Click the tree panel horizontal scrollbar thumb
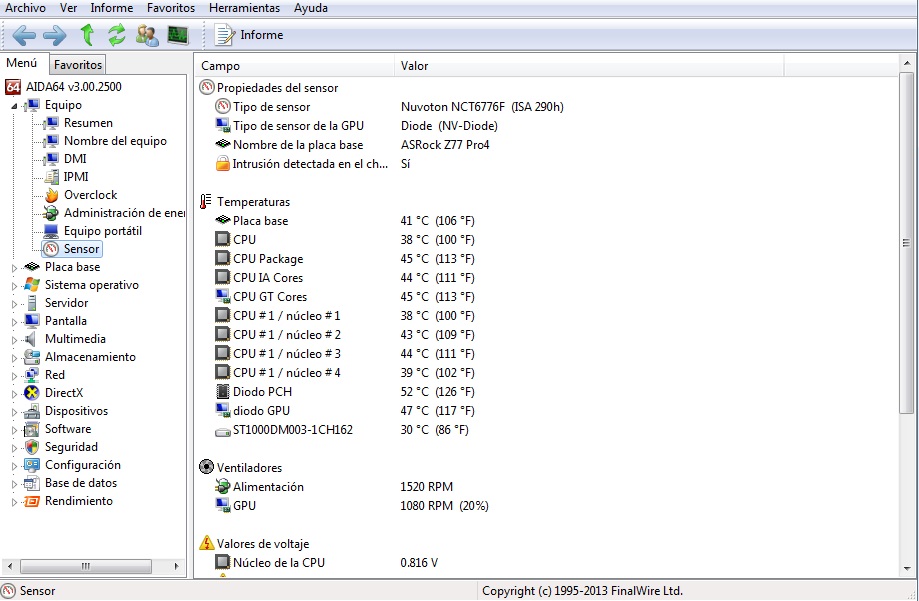The height and width of the screenshot is (601, 919). coord(86,566)
